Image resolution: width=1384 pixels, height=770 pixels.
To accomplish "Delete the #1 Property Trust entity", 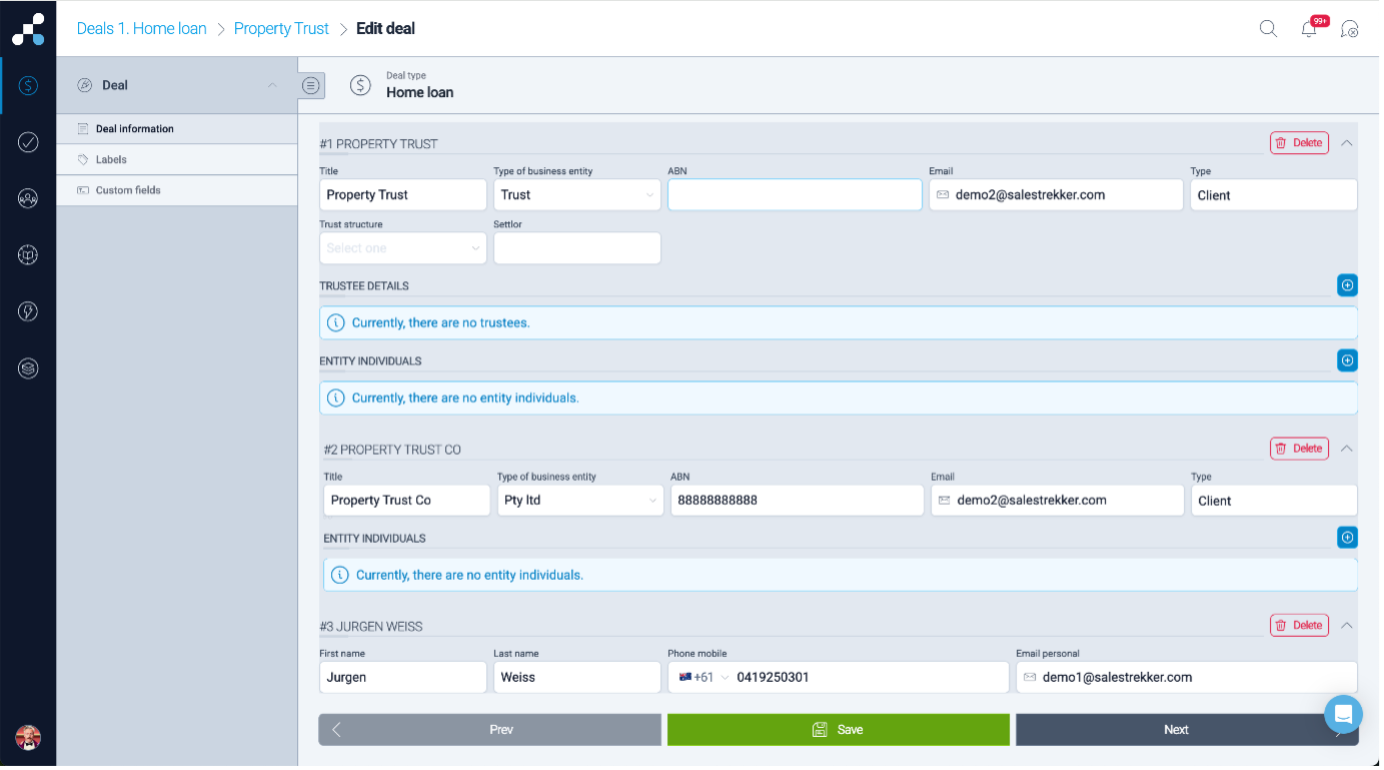I will (x=1299, y=143).
